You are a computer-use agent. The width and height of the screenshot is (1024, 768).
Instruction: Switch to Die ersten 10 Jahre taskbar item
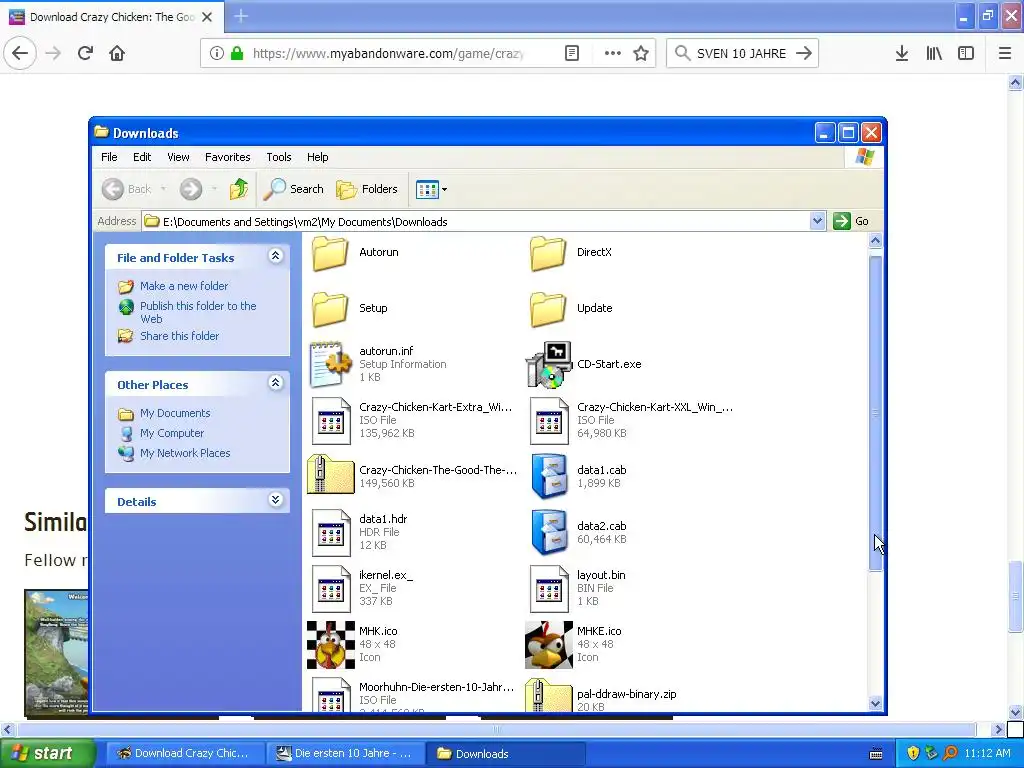[x=345, y=753]
